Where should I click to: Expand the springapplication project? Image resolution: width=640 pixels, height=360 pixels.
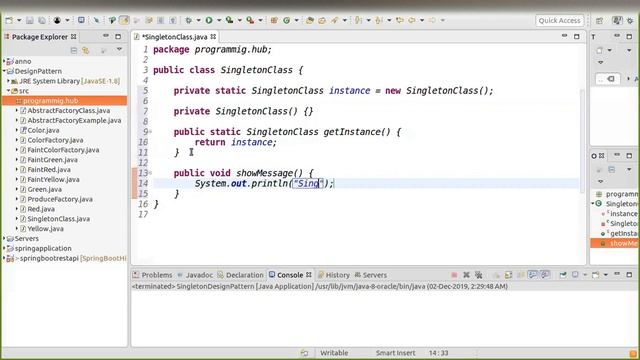[x=4, y=248]
